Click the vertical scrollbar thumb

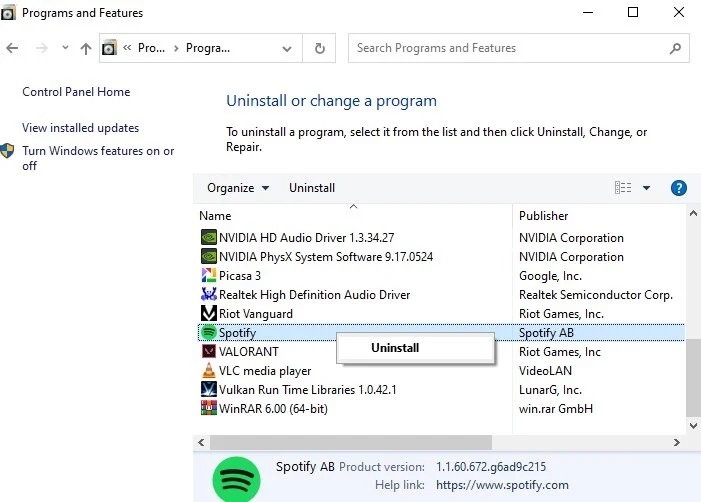[693, 378]
